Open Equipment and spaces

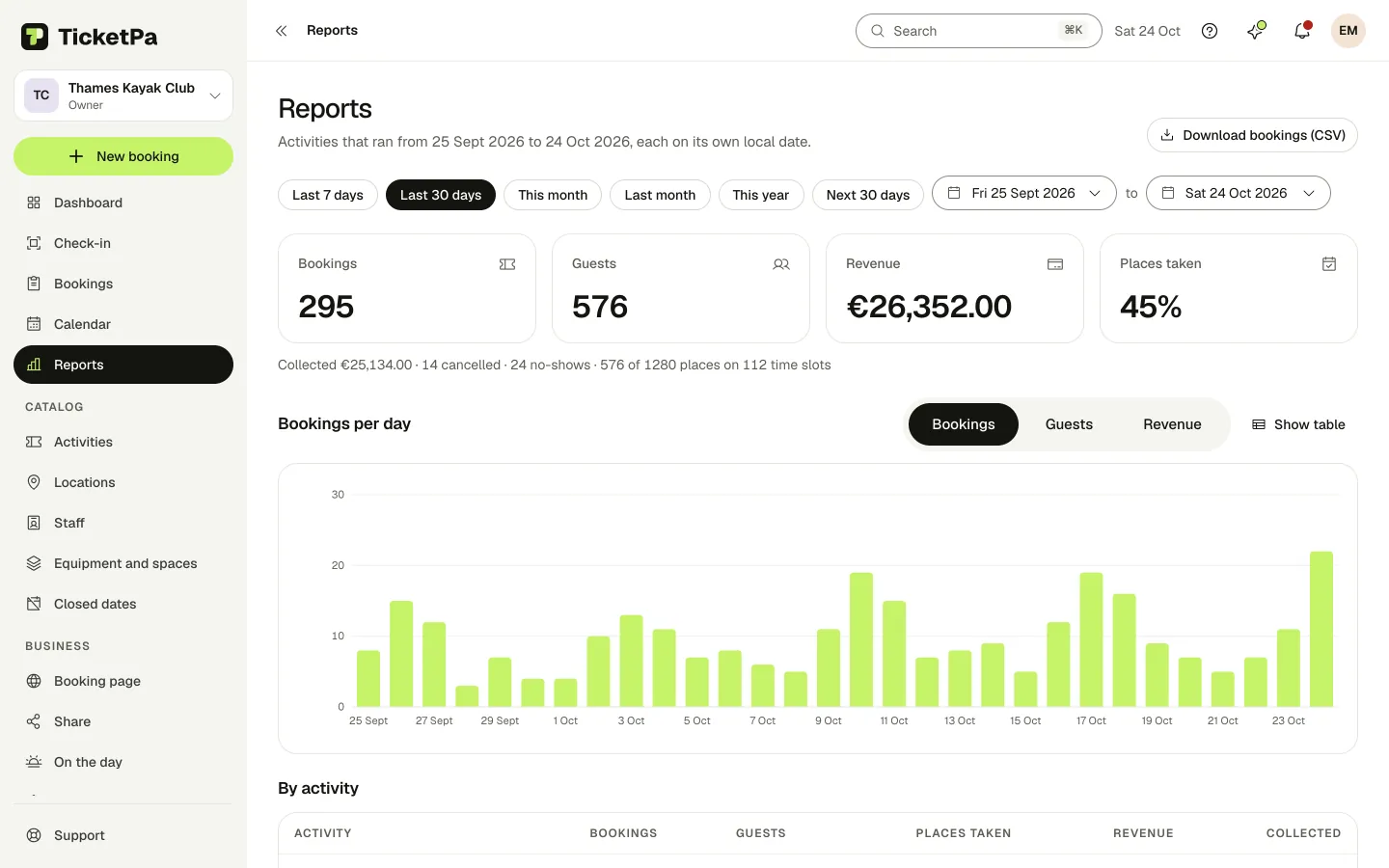123,563
